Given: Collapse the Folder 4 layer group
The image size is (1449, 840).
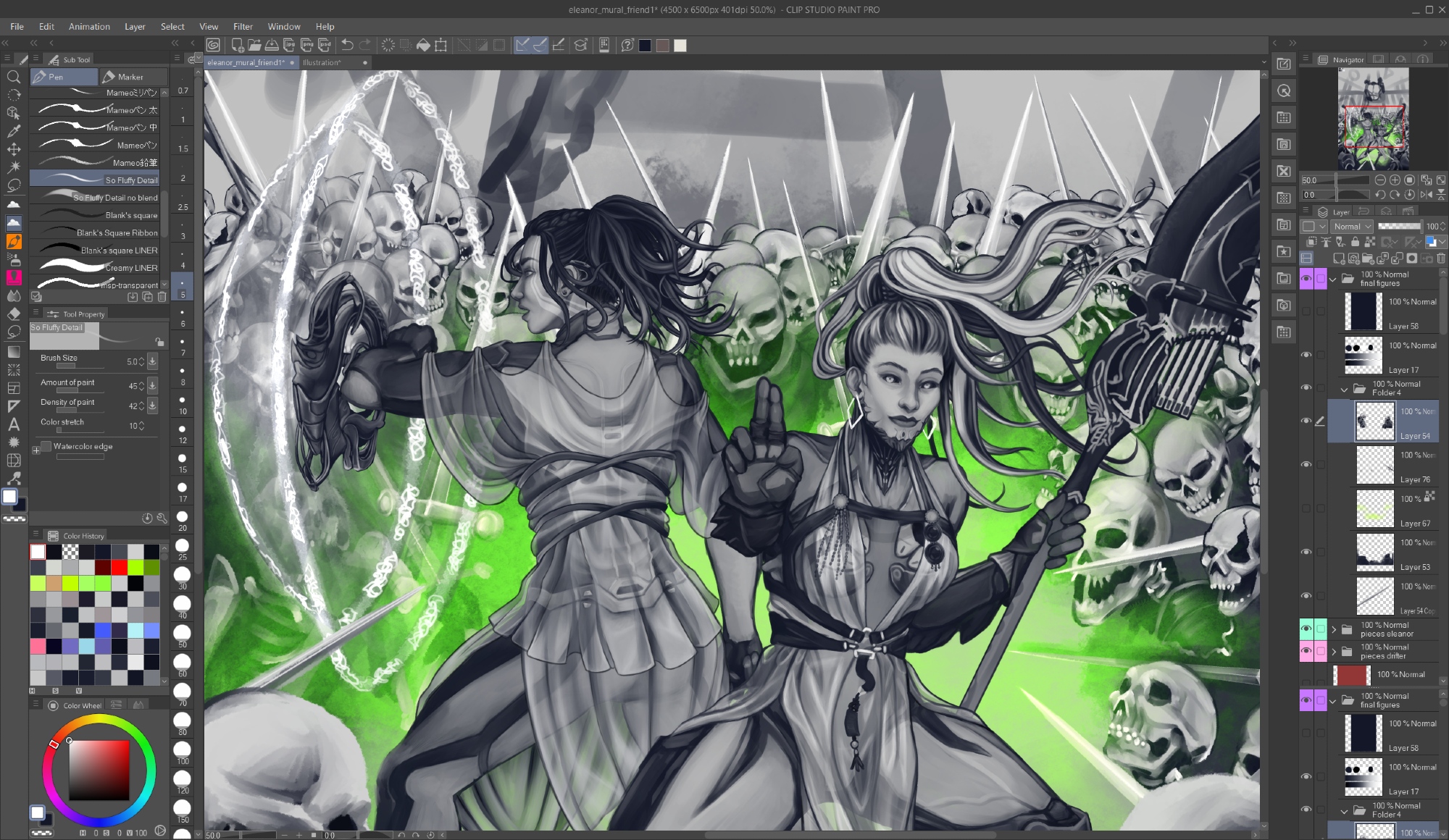Looking at the screenshot, I should point(1345,389).
